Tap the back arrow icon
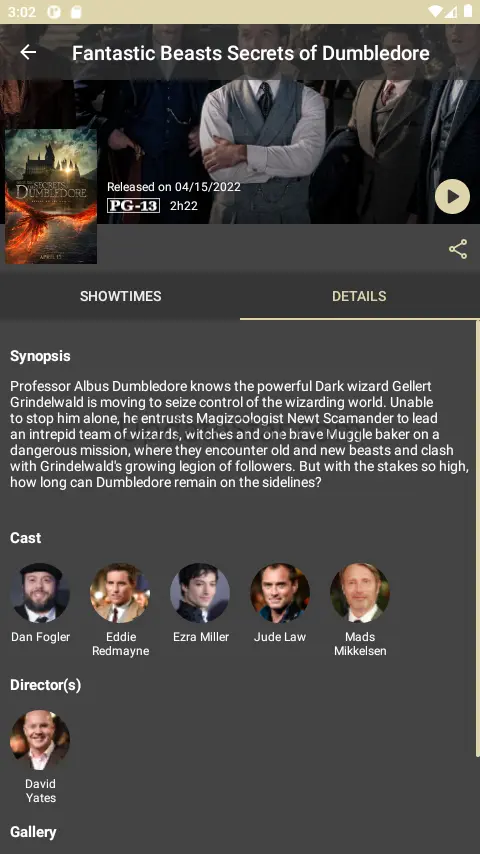Viewport: 480px width, 854px height. click(28, 52)
